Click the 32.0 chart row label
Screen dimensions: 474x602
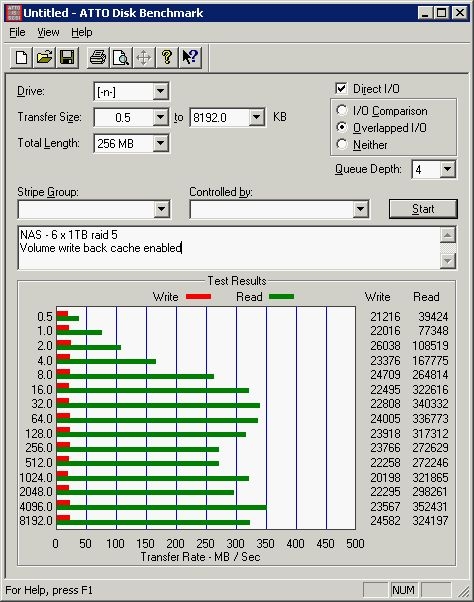(42, 404)
